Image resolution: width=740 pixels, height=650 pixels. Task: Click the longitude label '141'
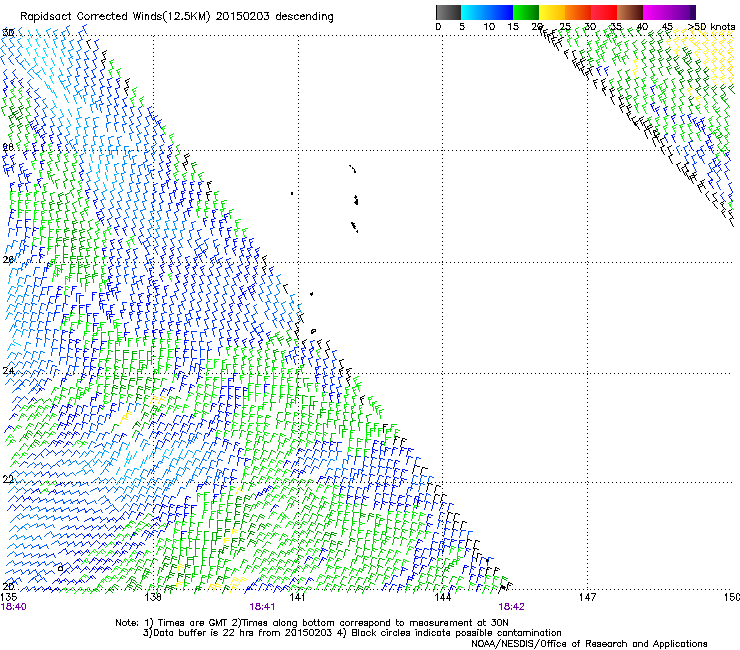point(298,598)
